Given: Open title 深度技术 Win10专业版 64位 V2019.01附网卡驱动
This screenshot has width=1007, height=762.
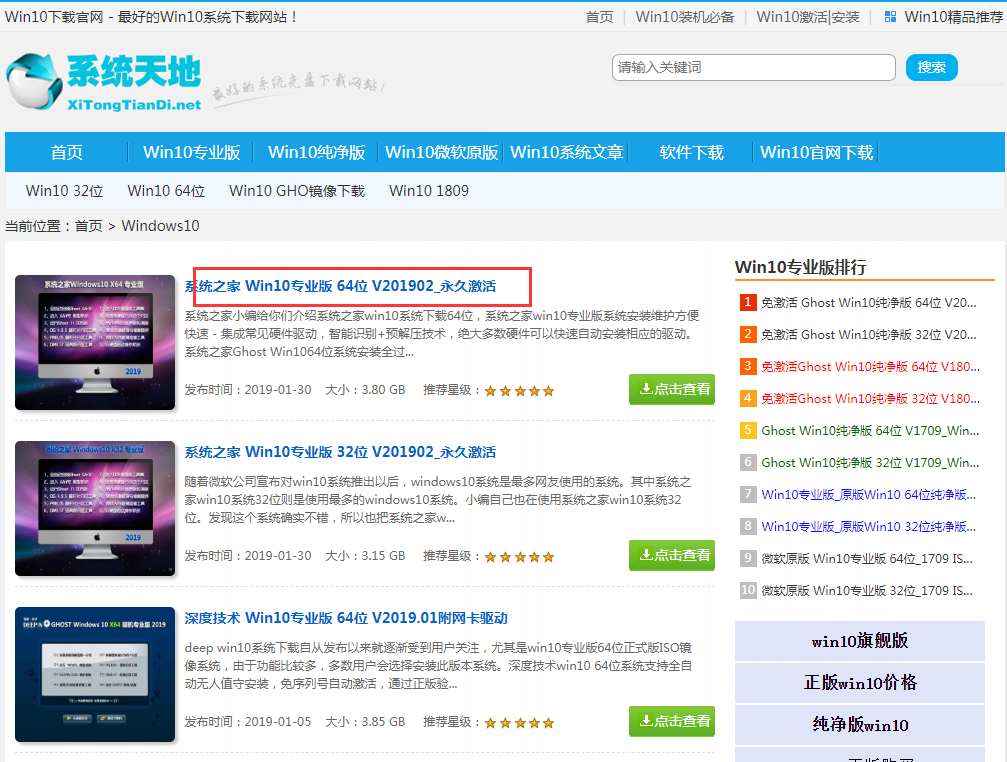Looking at the screenshot, I should pyautogui.click(x=346, y=618).
